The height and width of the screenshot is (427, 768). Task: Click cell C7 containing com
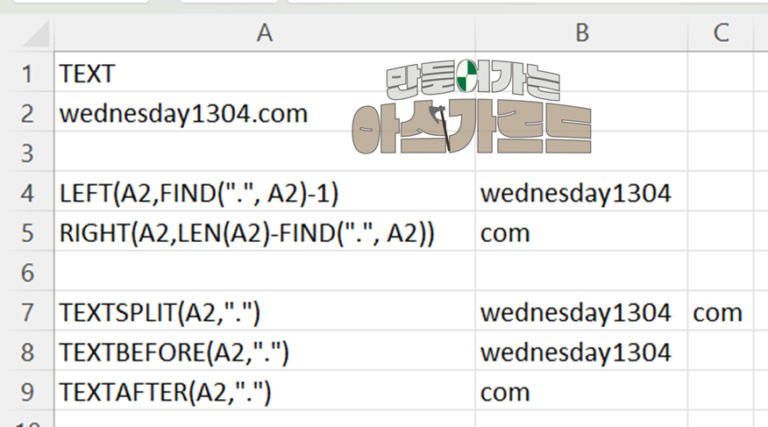tap(720, 312)
